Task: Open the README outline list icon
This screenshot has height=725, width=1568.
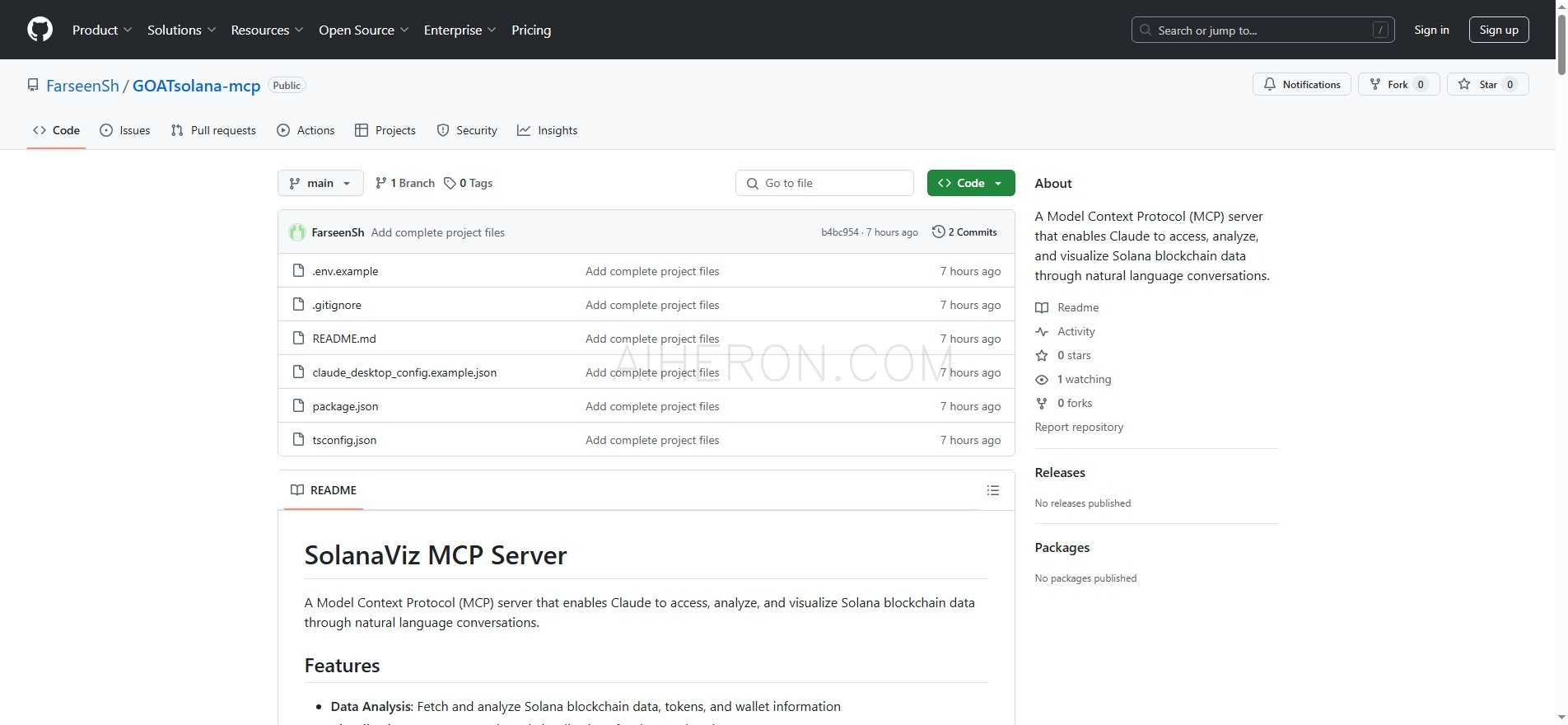Action: (993, 490)
